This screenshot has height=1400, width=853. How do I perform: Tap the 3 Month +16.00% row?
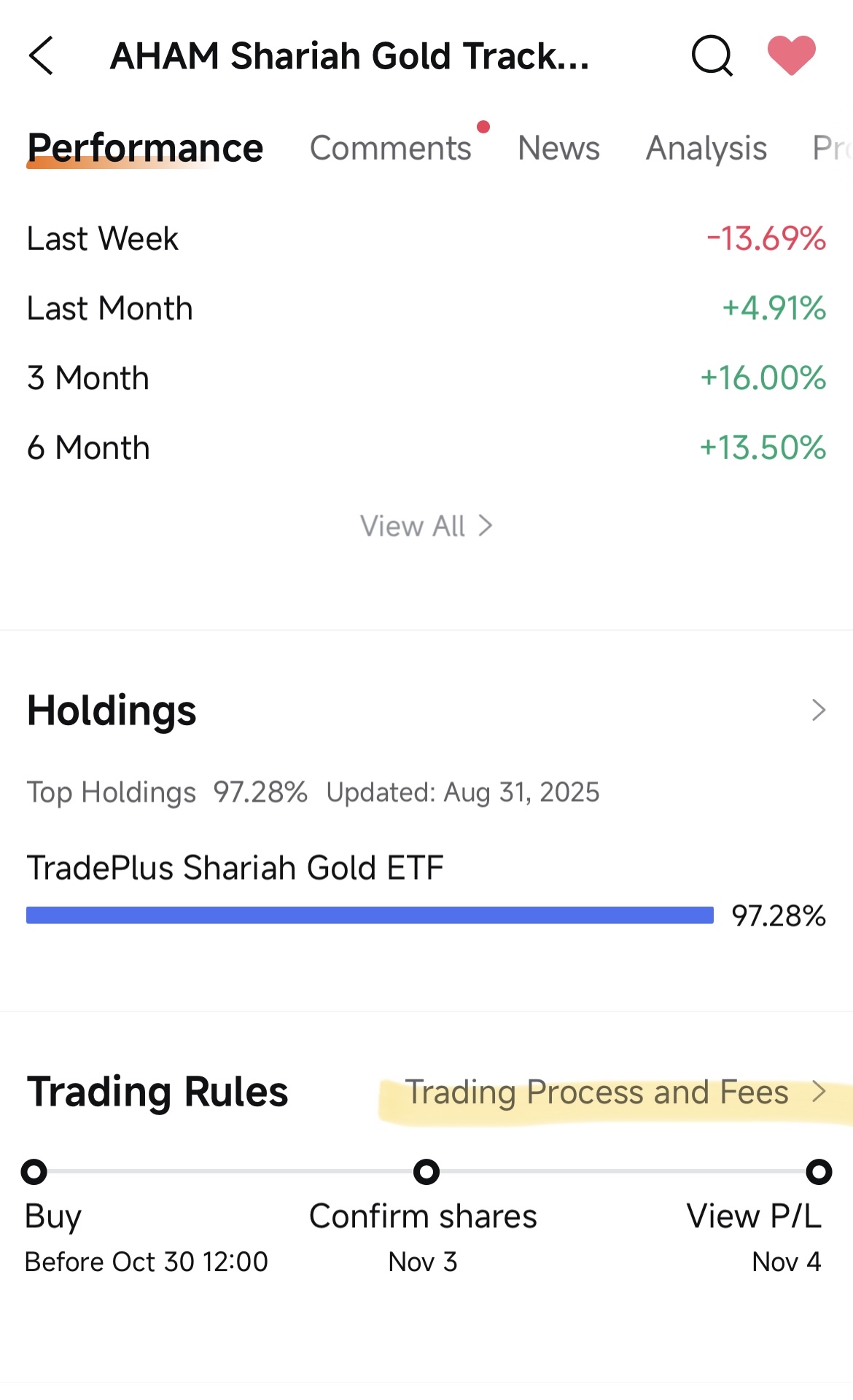click(426, 378)
